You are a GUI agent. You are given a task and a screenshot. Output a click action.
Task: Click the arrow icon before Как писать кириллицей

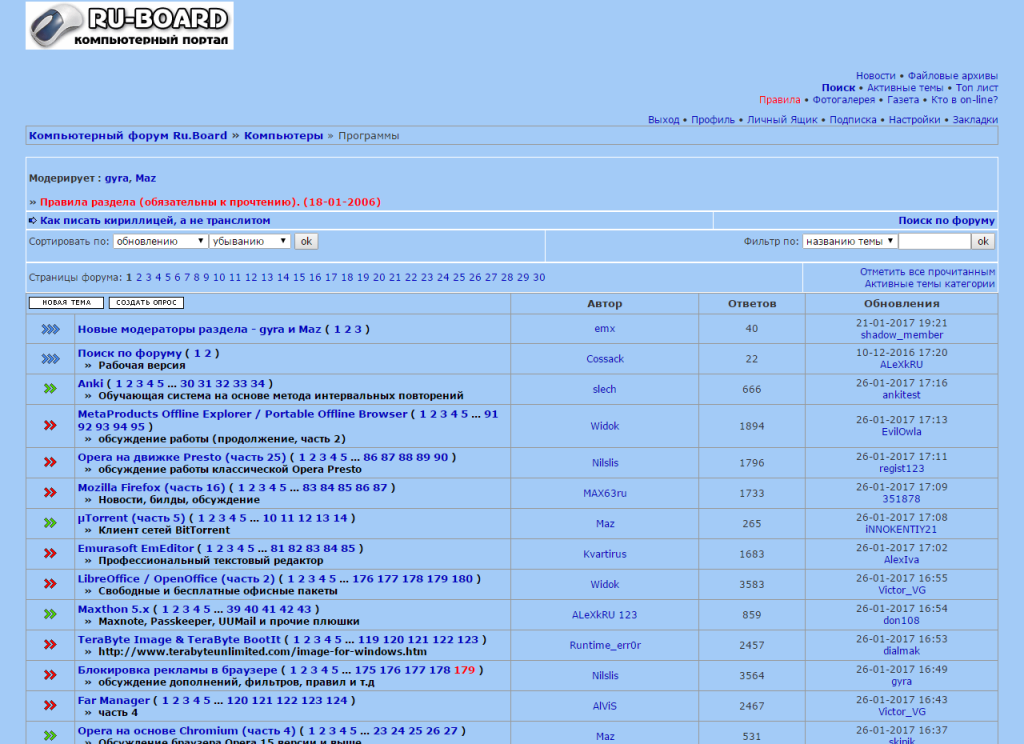[x=33, y=221]
